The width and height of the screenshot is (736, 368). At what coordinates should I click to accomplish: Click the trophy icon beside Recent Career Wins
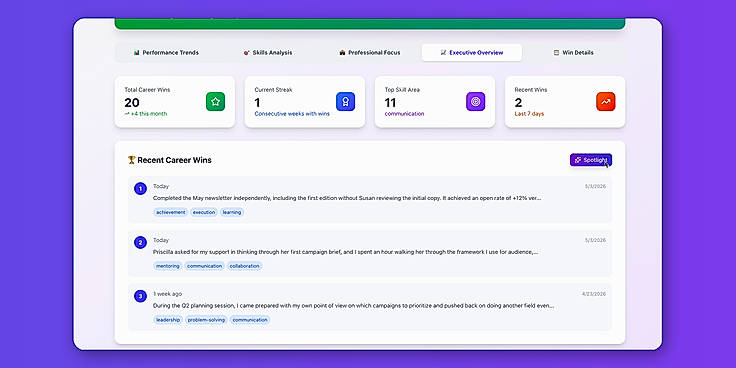(131, 160)
